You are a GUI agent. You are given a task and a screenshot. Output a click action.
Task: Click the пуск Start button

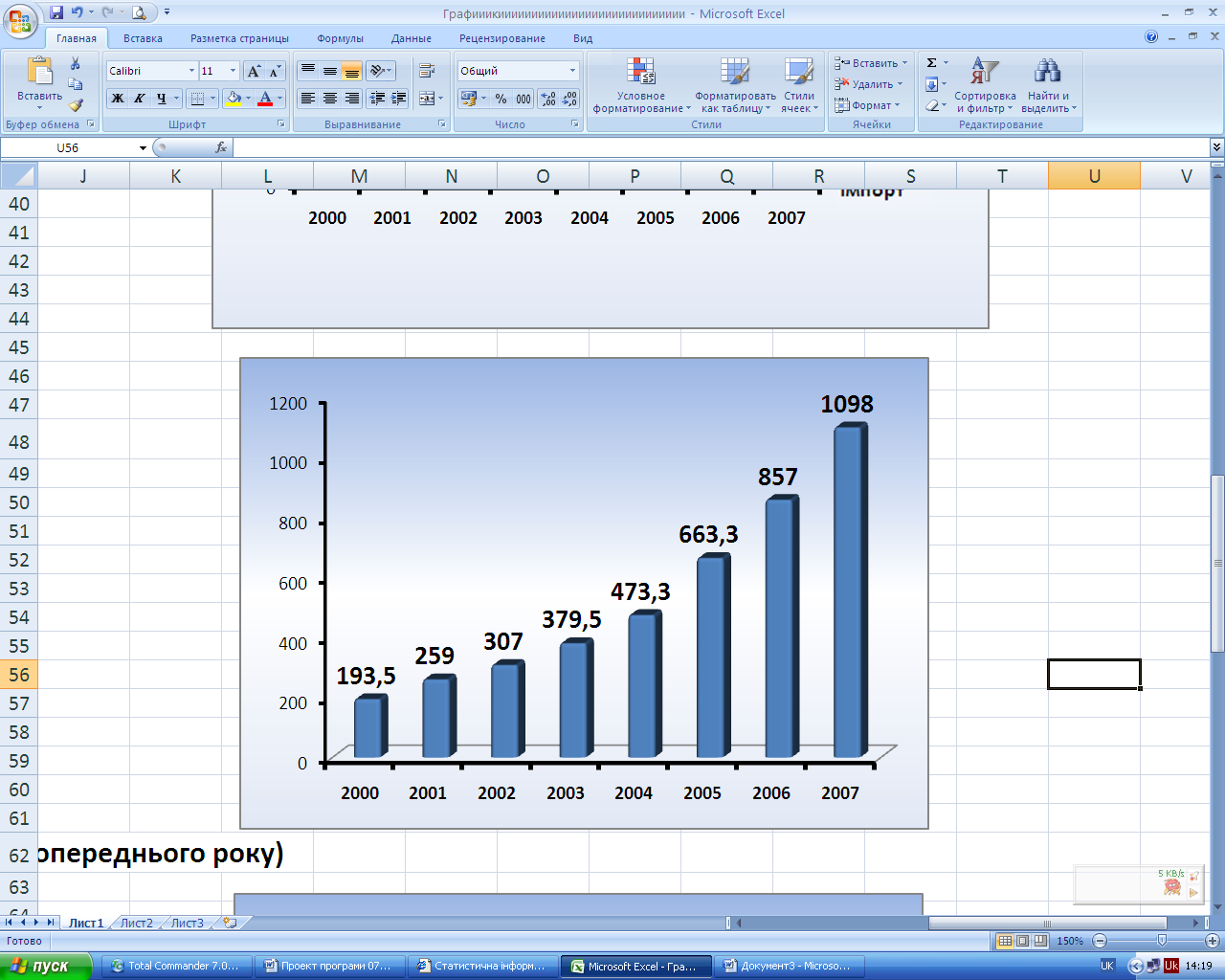click(x=46, y=966)
